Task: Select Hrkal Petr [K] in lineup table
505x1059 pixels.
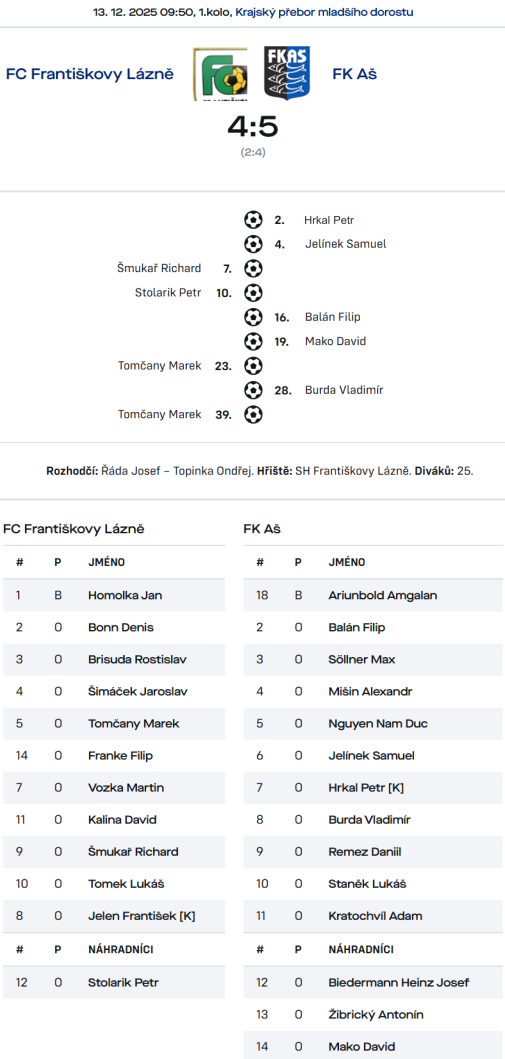Action: tap(373, 787)
